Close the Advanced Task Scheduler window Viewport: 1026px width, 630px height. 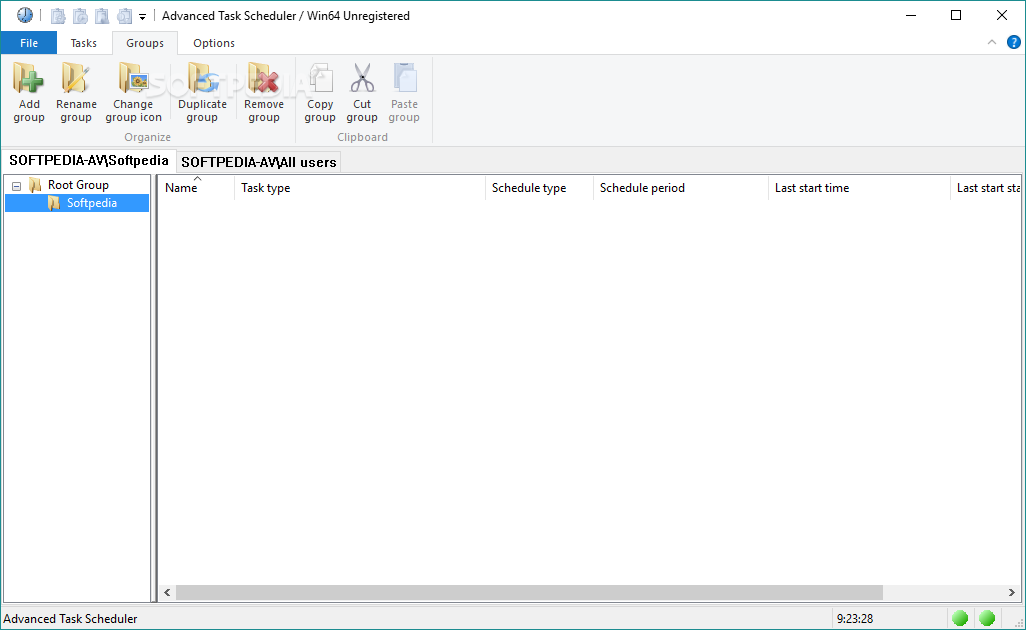pos(1002,16)
